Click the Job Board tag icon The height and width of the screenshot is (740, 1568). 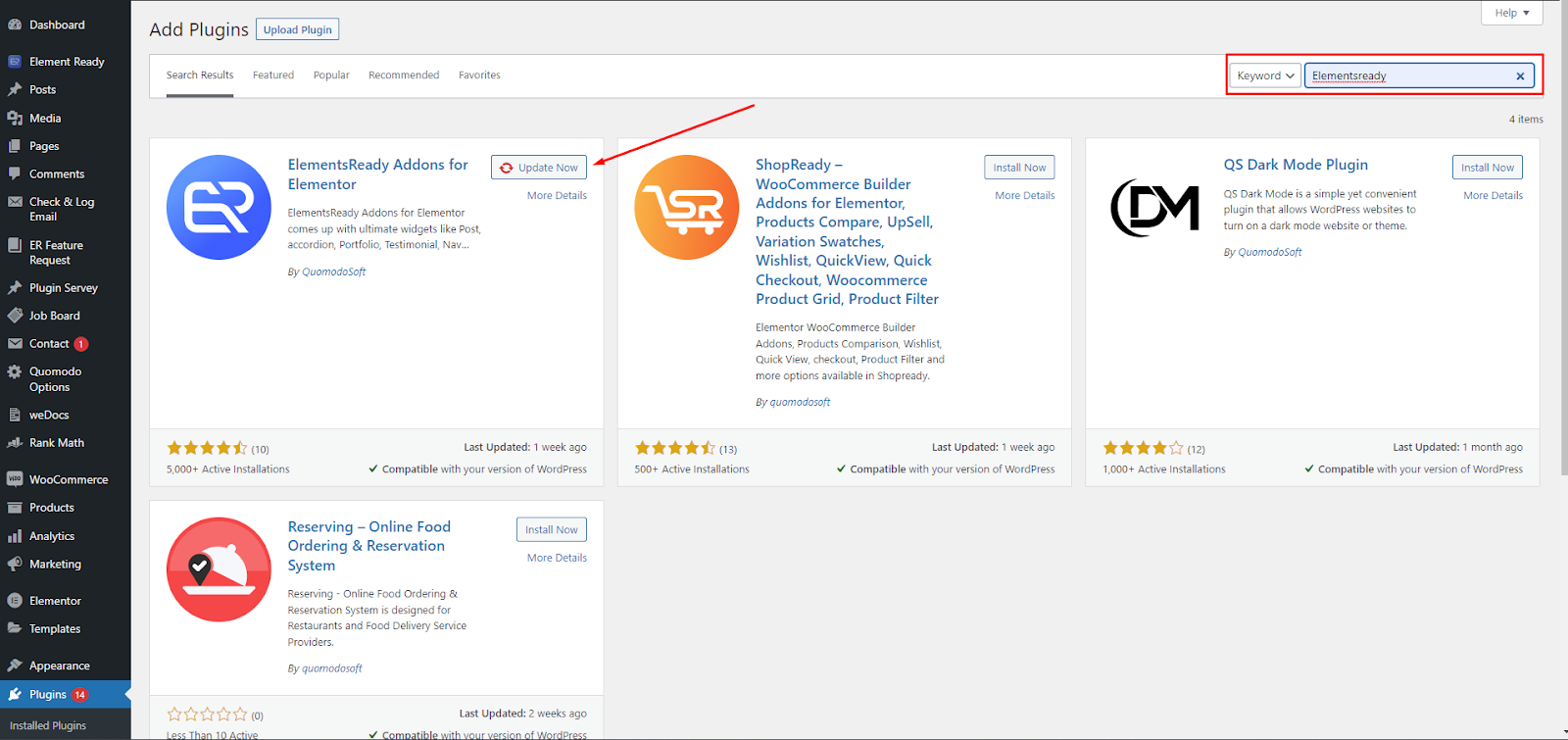(x=15, y=316)
